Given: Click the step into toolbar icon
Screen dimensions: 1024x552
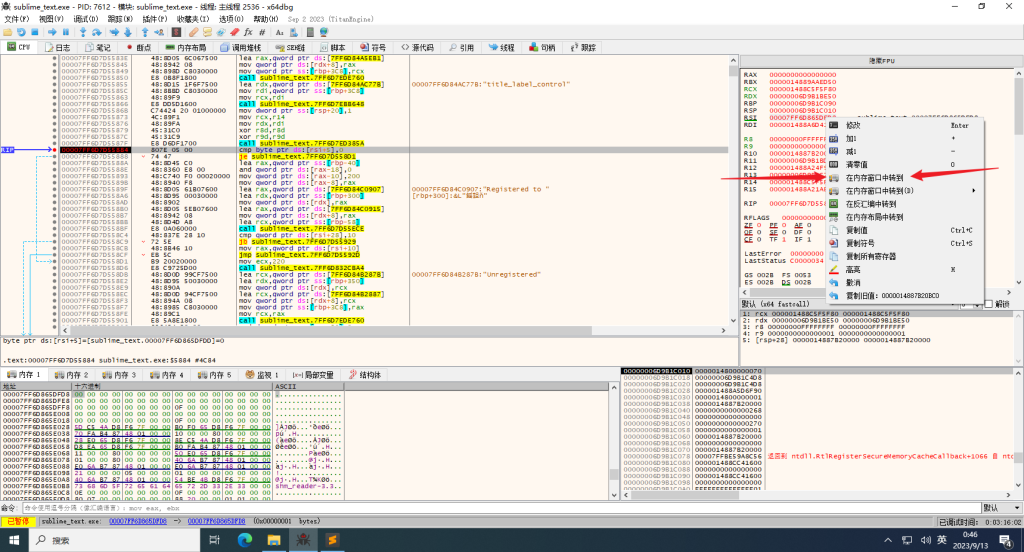Looking at the screenshot, I should 84,32.
